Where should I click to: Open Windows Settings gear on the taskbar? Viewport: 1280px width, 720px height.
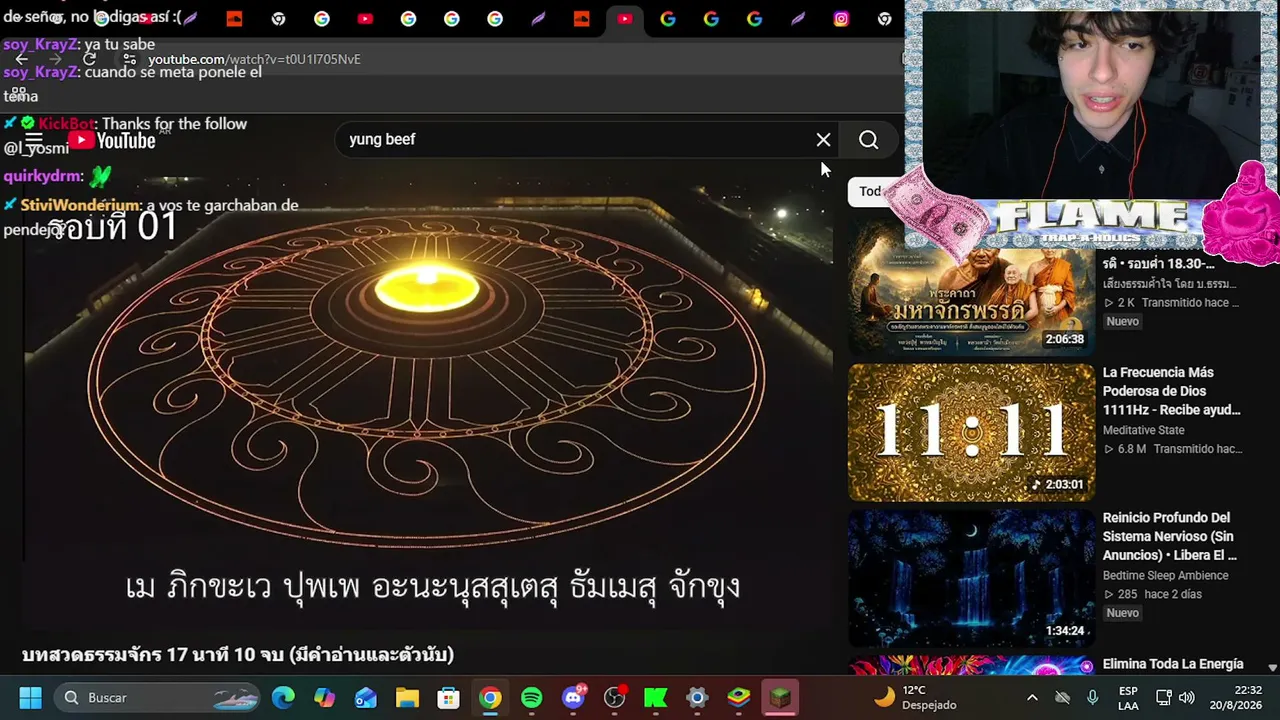point(697,697)
